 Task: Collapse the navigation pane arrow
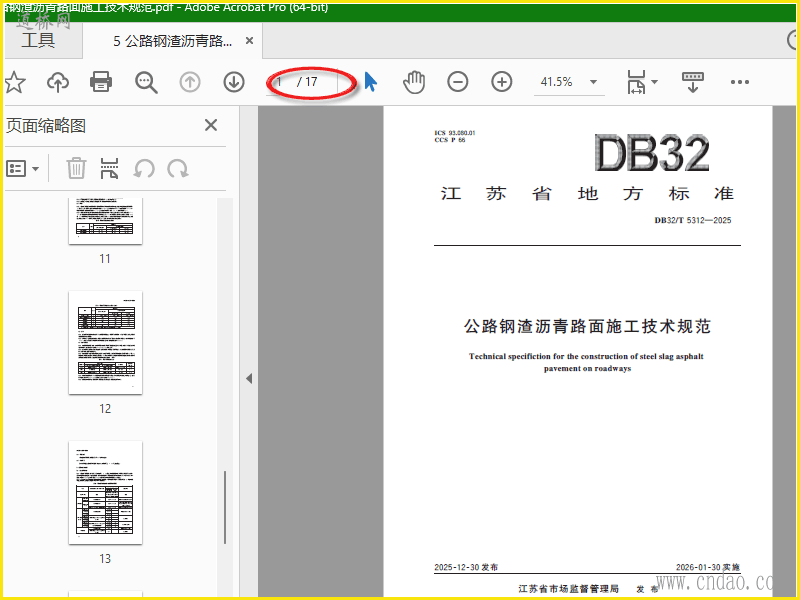249,379
